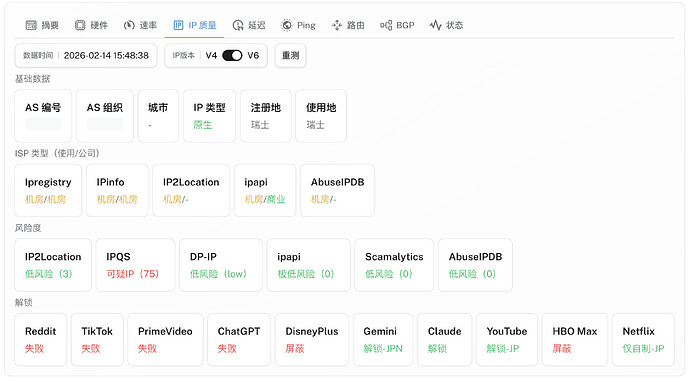Click the 风险度 section heading
Viewport: 690px width, 382px height.
[x=28, y=228]
